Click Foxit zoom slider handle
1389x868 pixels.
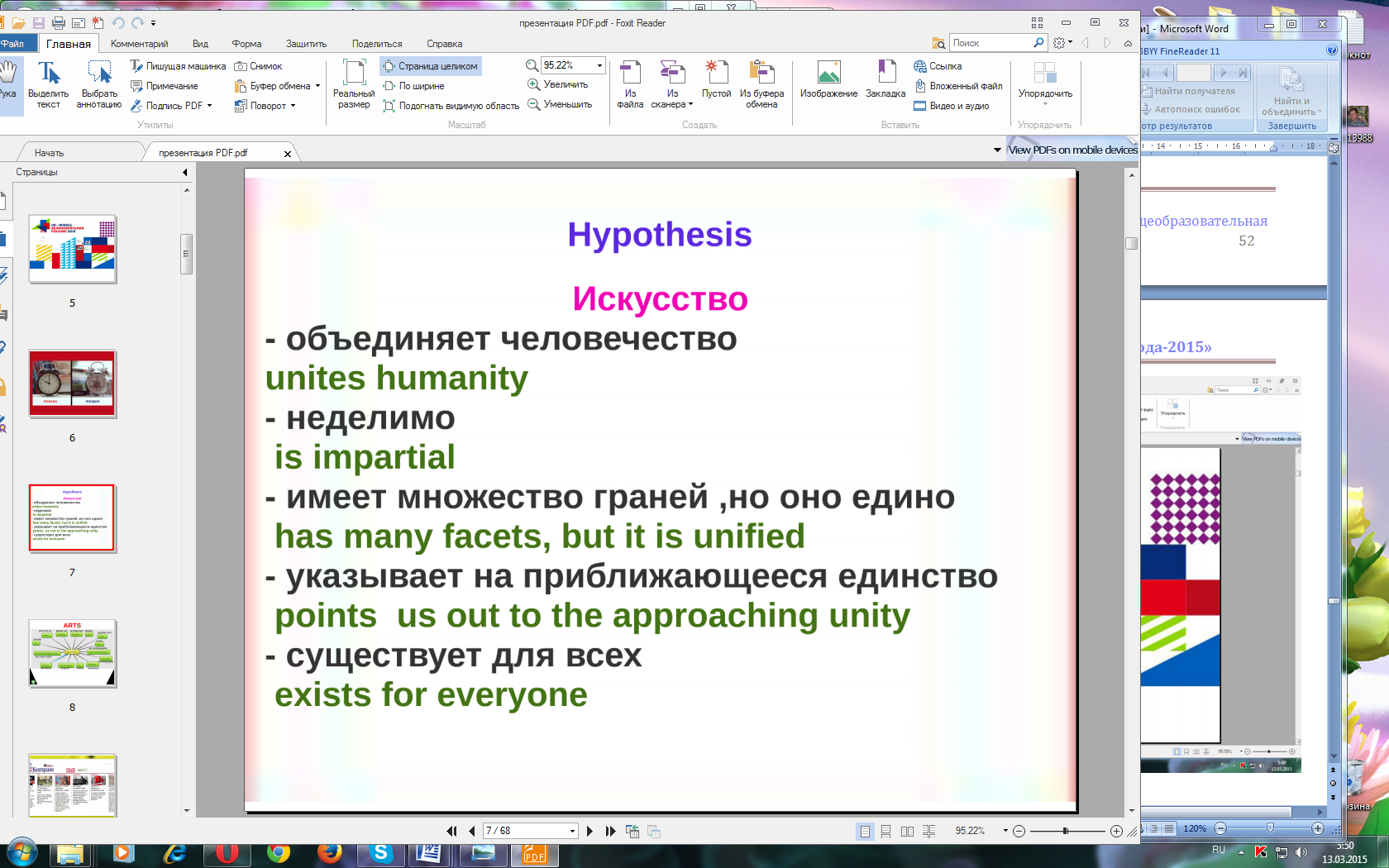pyautogui.click(x=1066, y=831)
